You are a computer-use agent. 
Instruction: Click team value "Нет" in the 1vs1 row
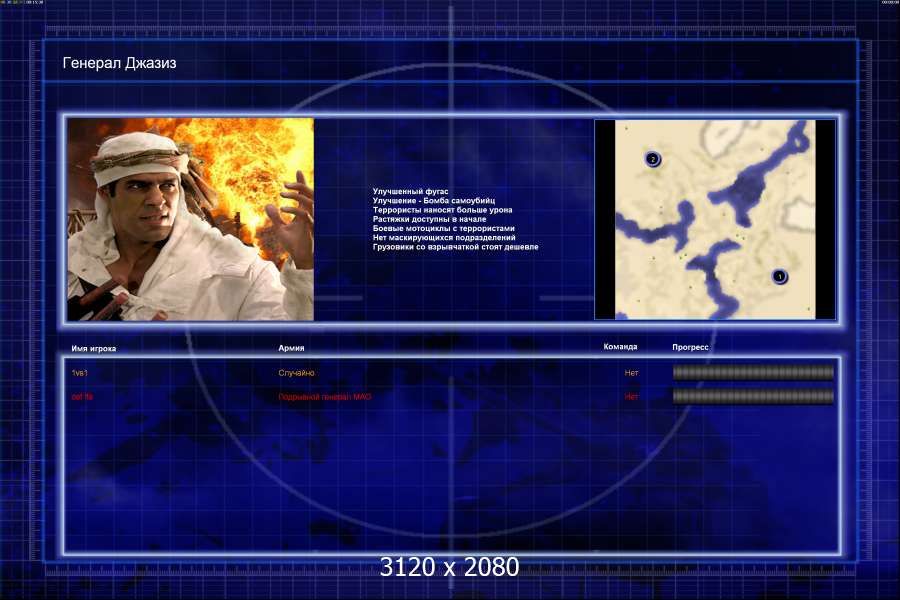(x=631, y=373)
